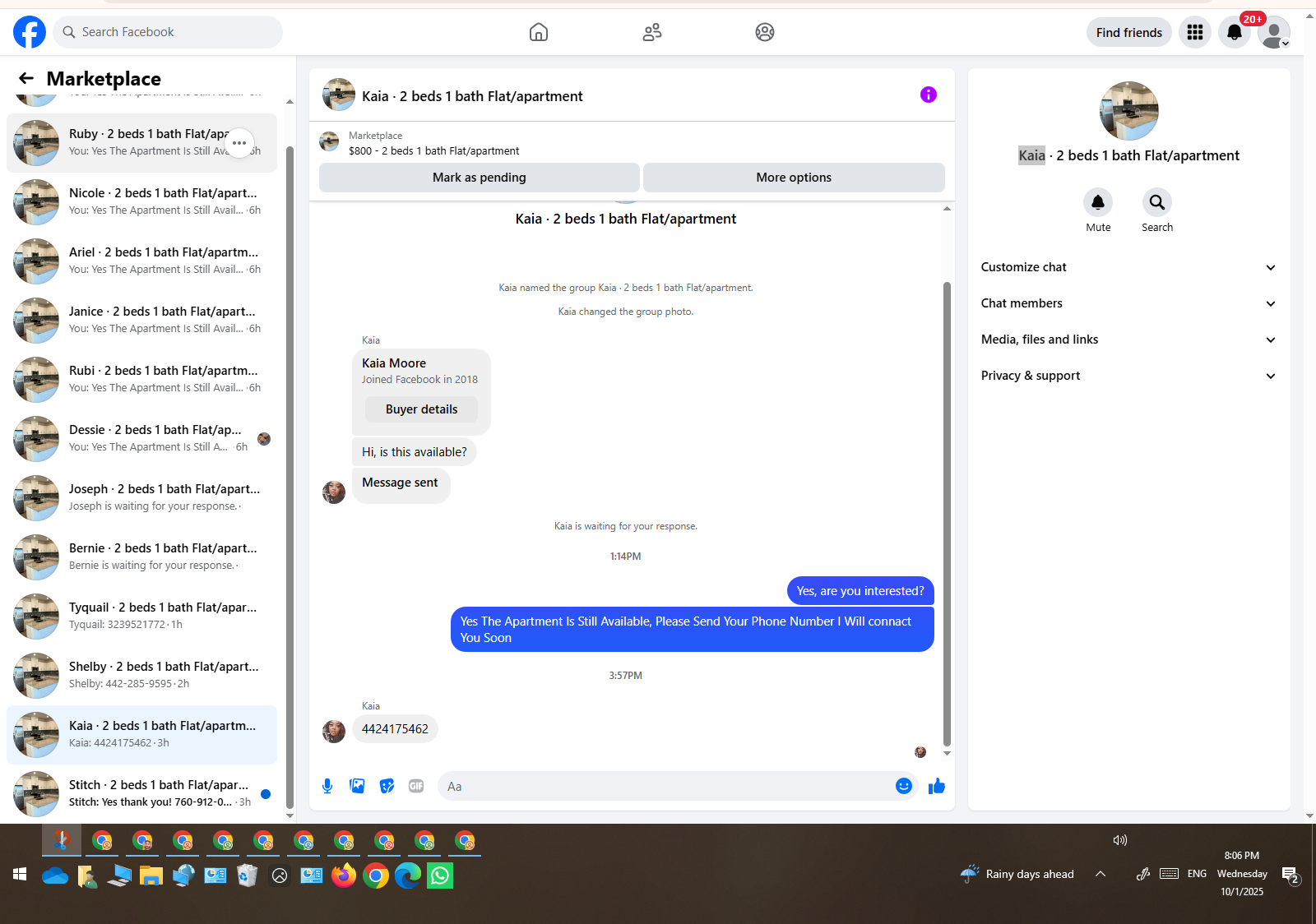This screenshot has height=924, width=1316.
Task: Open Janice's apartment conversation
Action: 141,321
